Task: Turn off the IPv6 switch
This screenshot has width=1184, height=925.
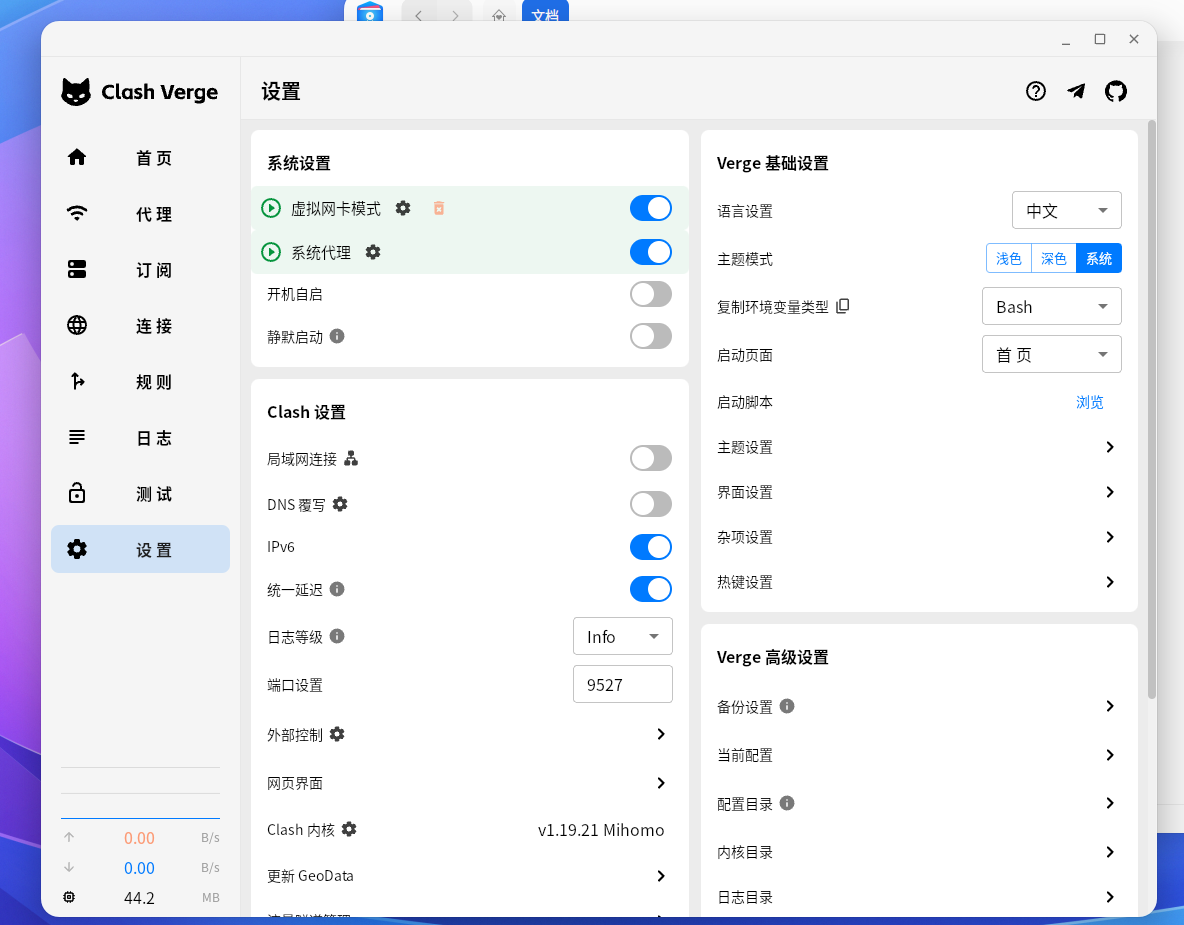Action: tap(651, 547)
